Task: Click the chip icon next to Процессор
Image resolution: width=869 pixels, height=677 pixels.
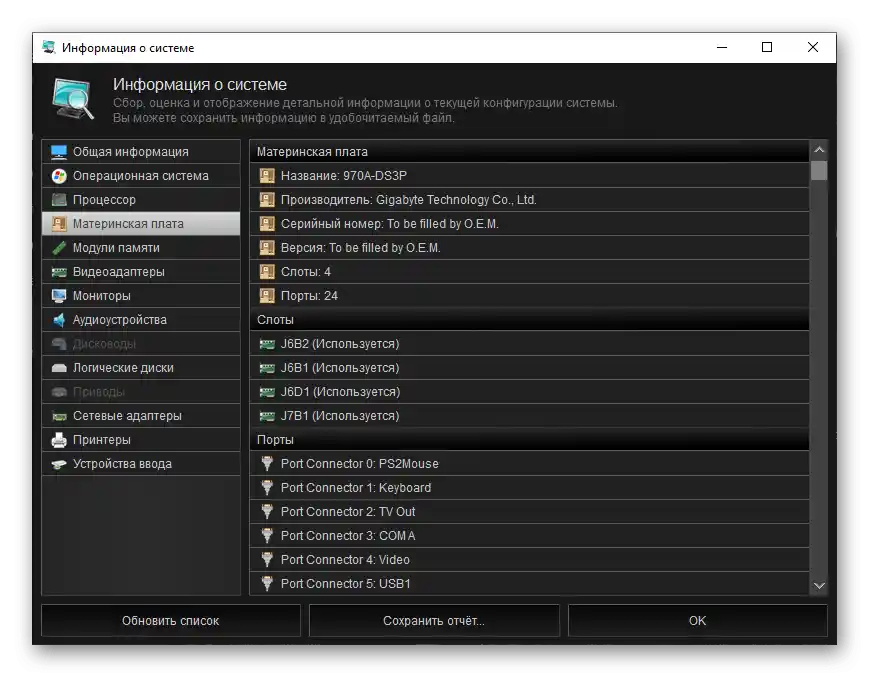Action: 59,199
